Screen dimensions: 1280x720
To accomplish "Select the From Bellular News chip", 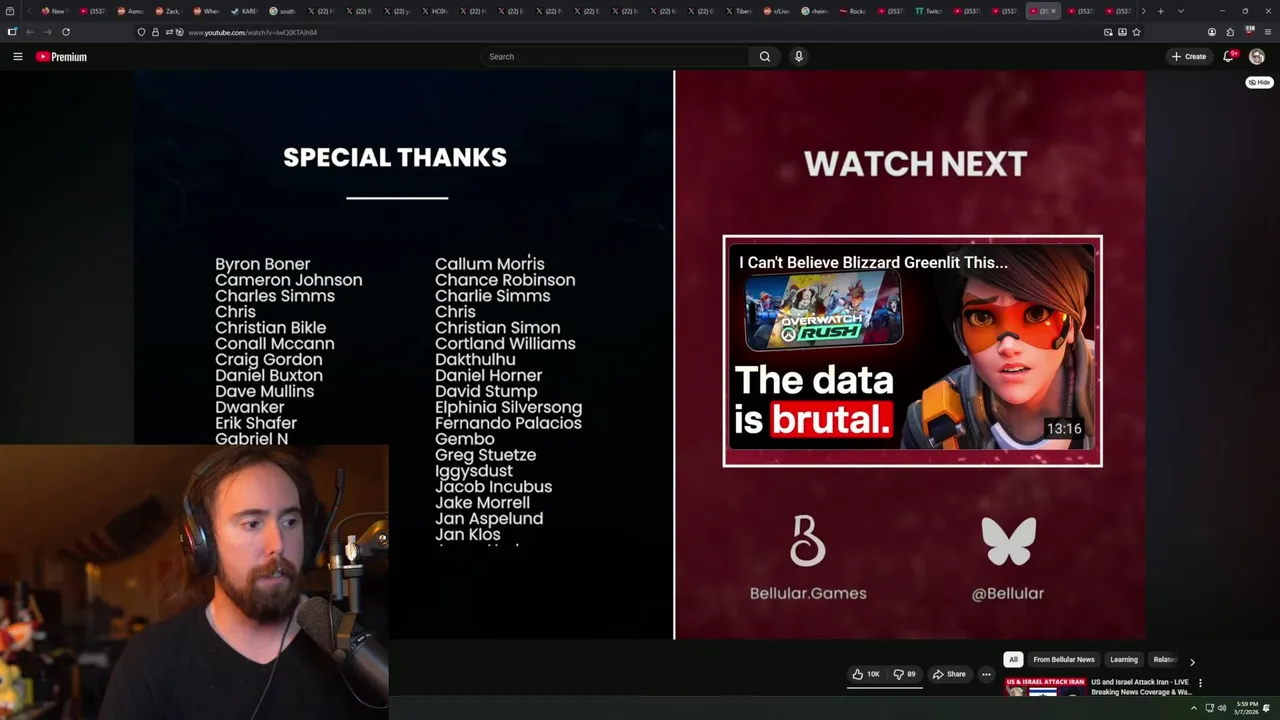I will (x=1064, y=660).
